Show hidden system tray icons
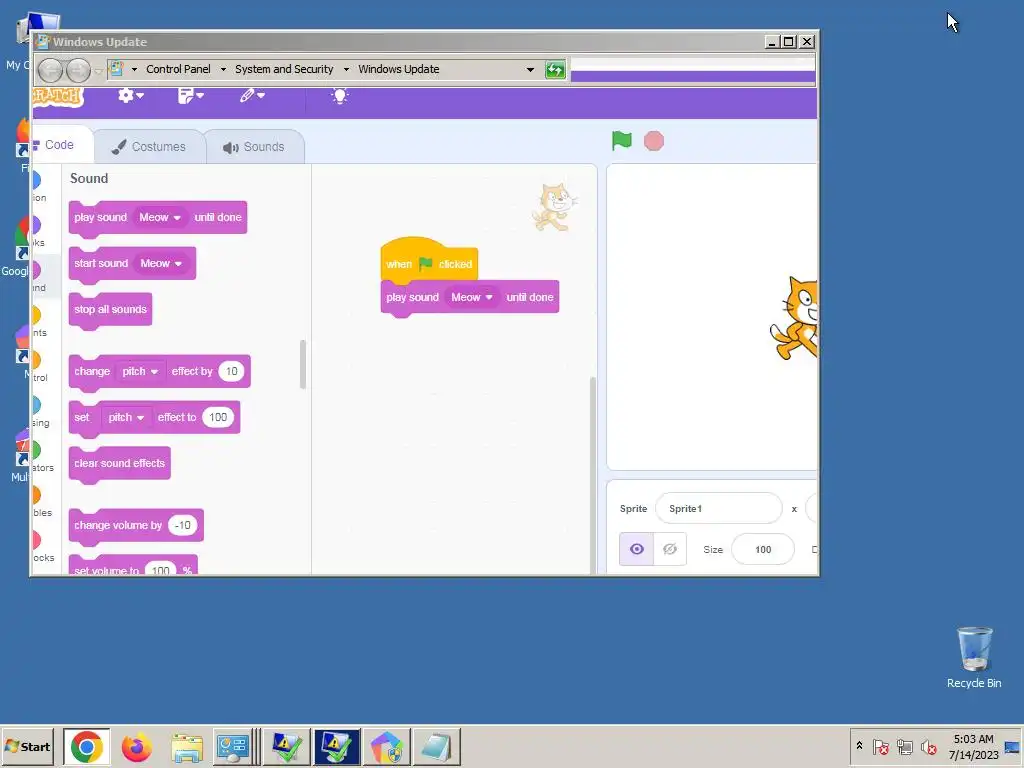This screenshot has width=1024, height=768. pyautogui.click(x=859, y=745)
